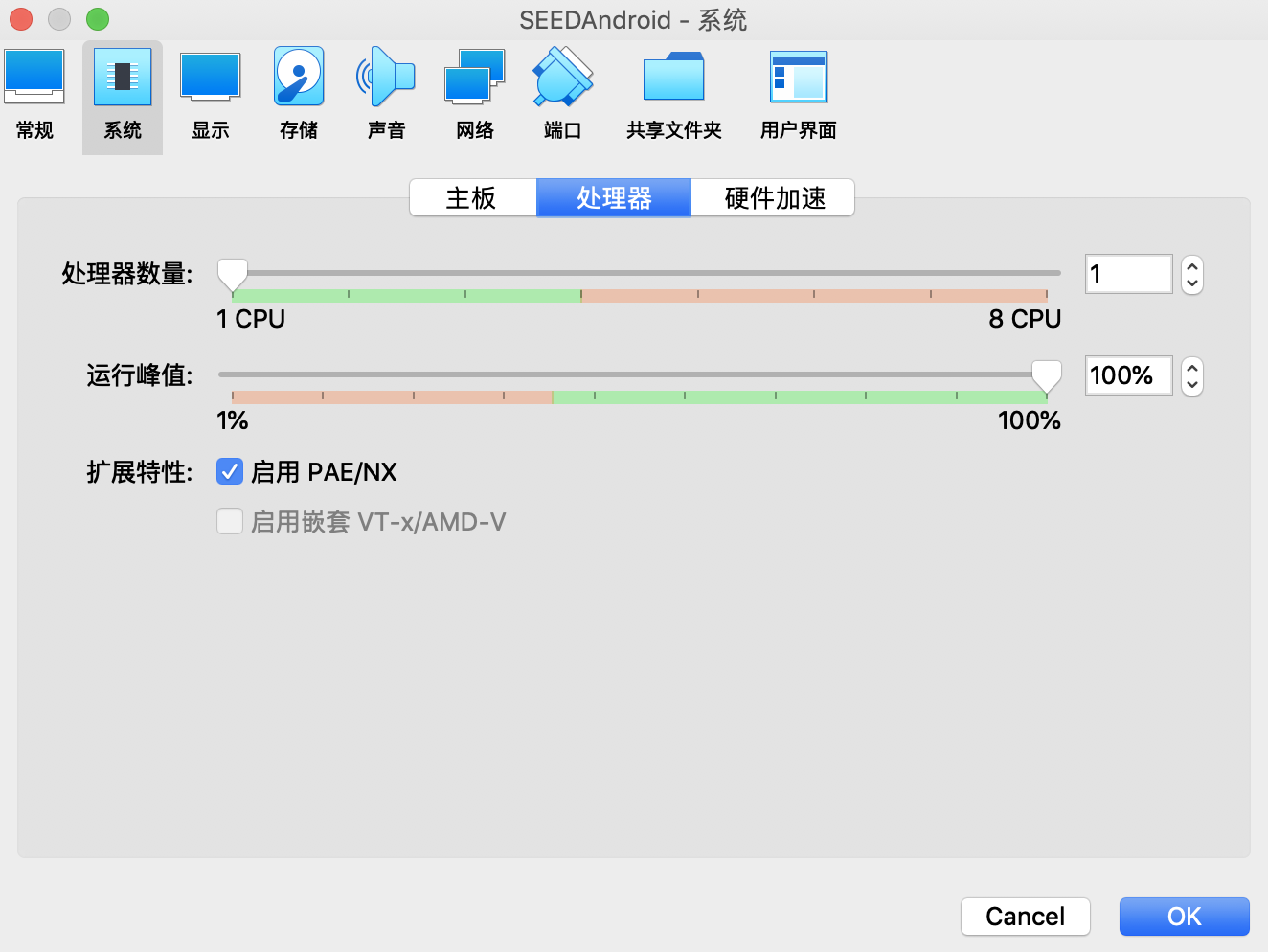Click the 运行峰值 slider handle
Viewport: 1268px width, 952px height.
[1047, 376]
